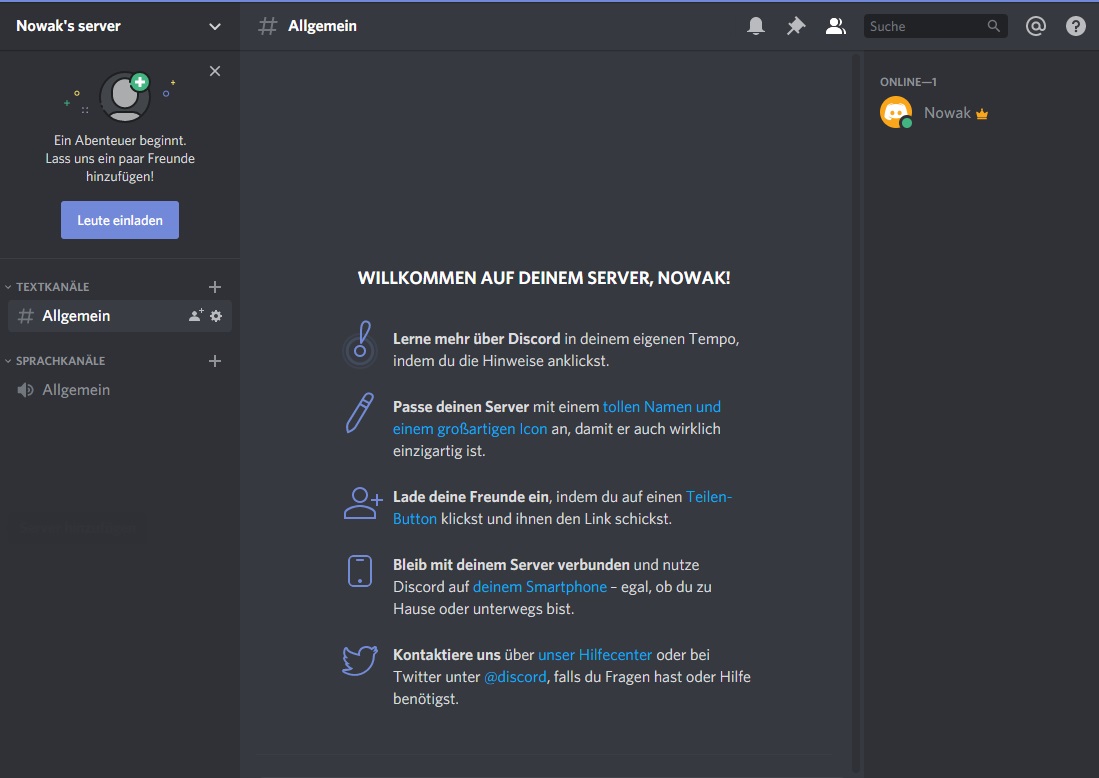
Task: Open the unser Hilfecenter link
Action: pyautogui.click(x=595, y=655)
